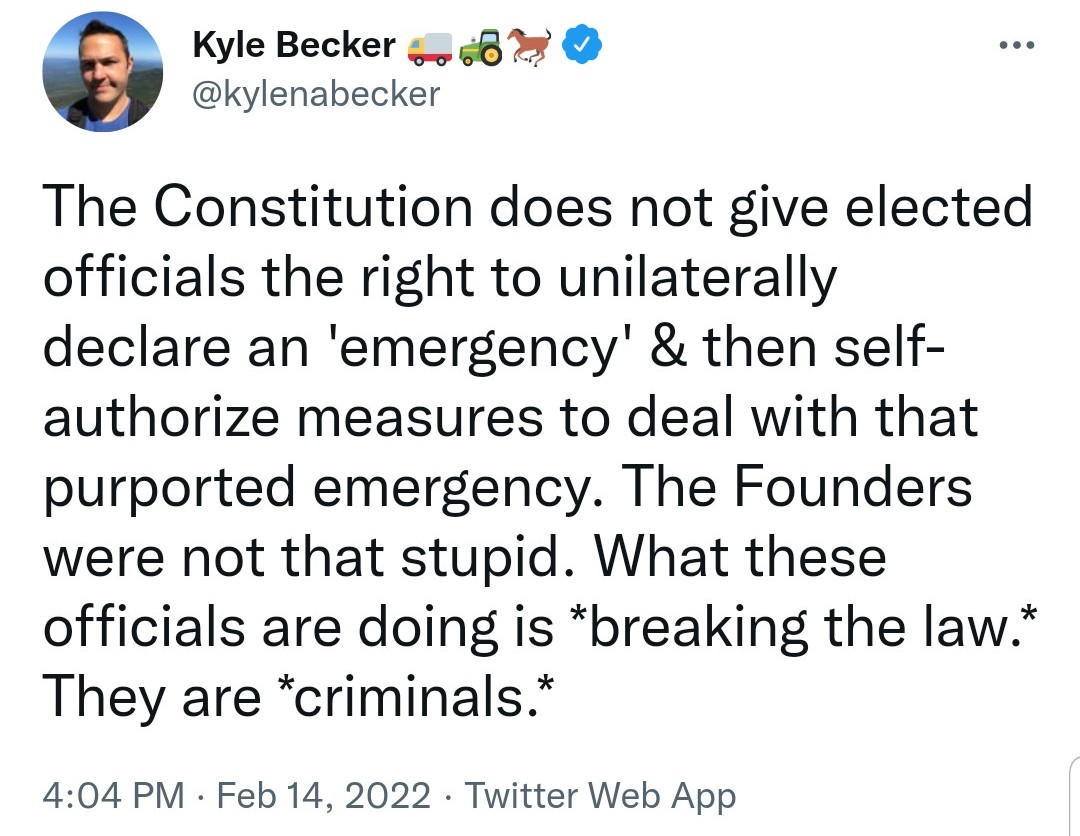Open the three-dot More options menu
The height and width of the screenshot is (836, 1080).
pyautogui.click(x=1015, y=45)
